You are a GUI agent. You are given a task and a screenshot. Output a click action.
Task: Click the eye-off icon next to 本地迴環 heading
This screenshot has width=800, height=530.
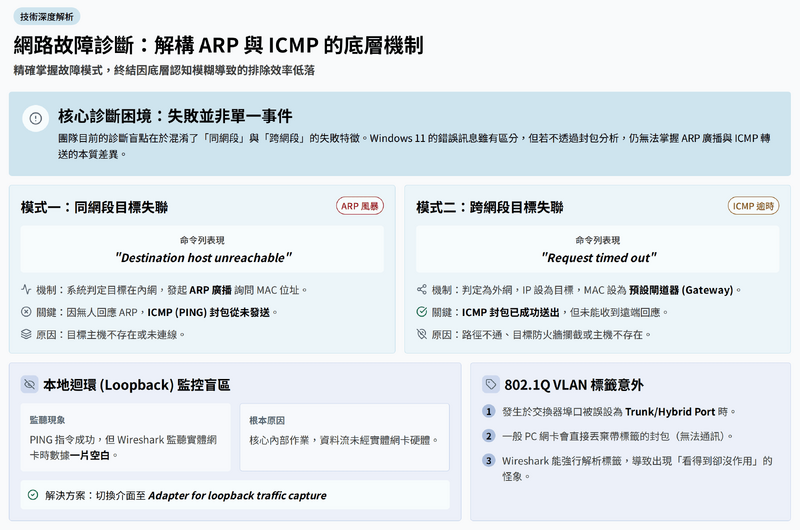[x=30, y=384]
